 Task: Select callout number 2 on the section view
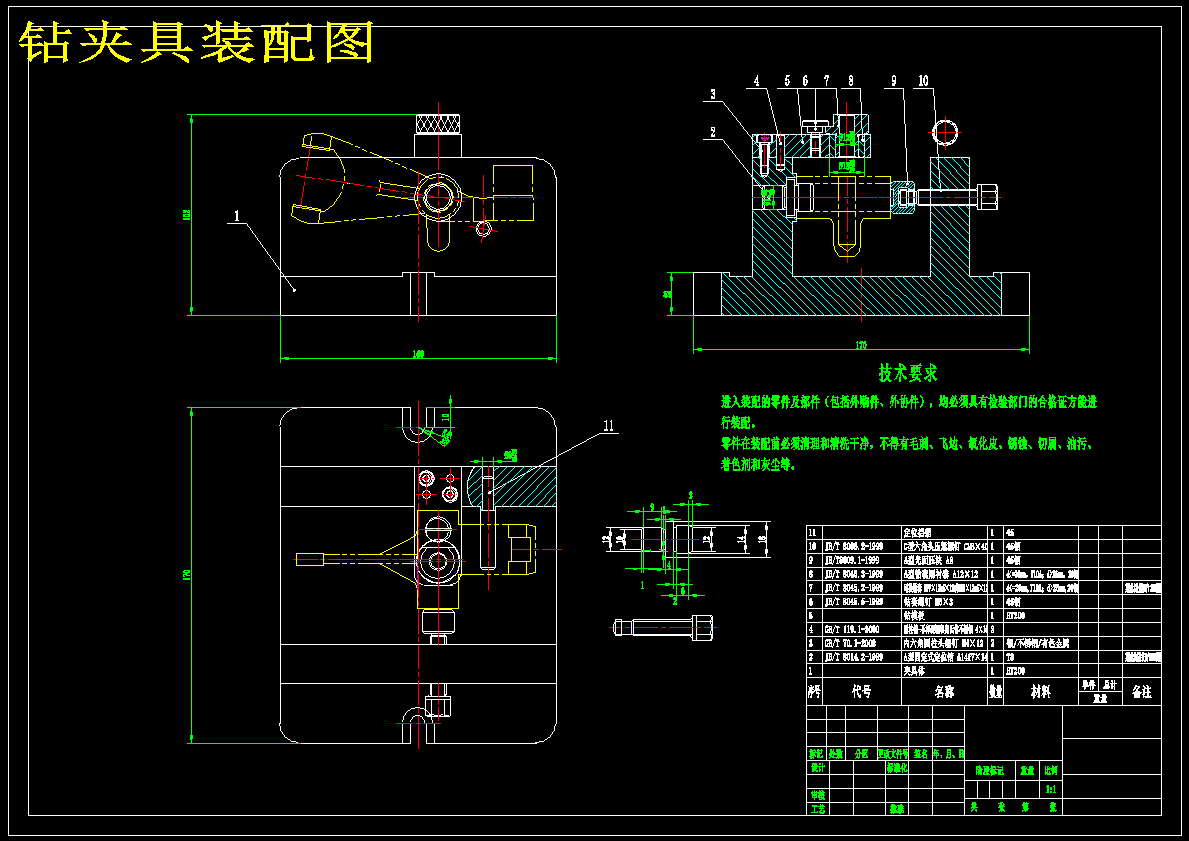click(712, 132)
